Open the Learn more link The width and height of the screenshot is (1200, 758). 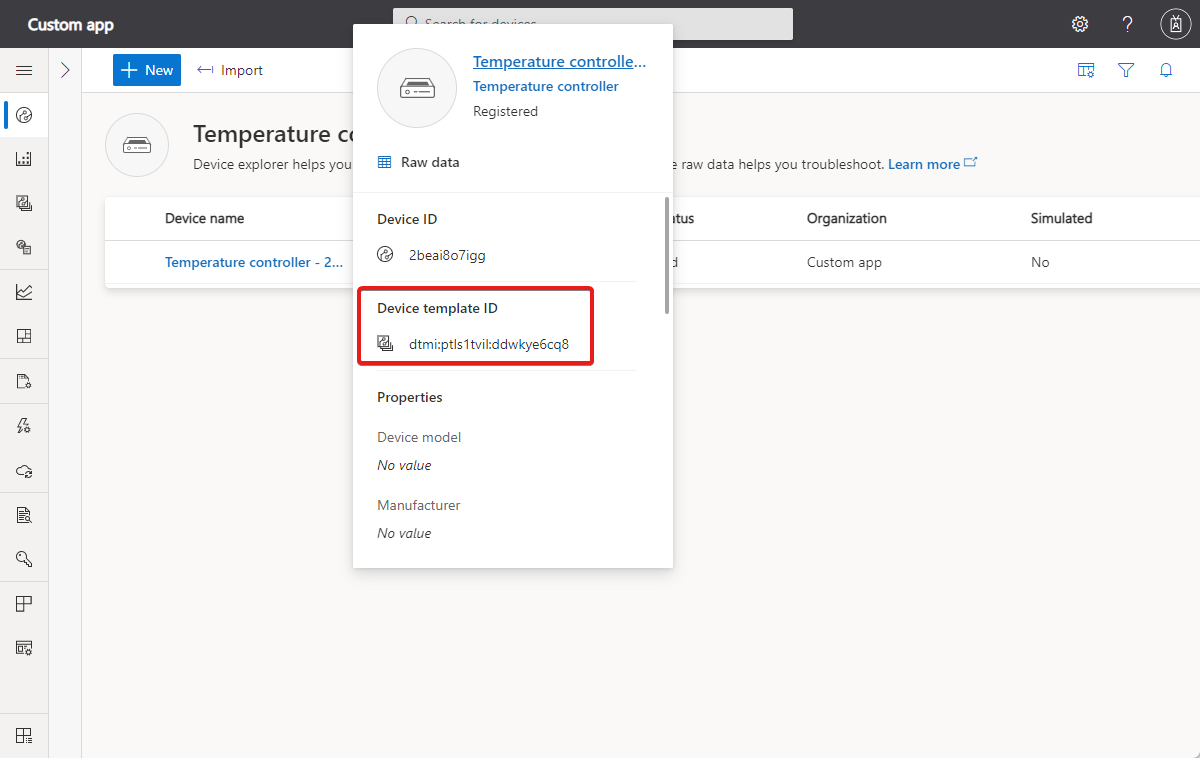pos(925,164)
